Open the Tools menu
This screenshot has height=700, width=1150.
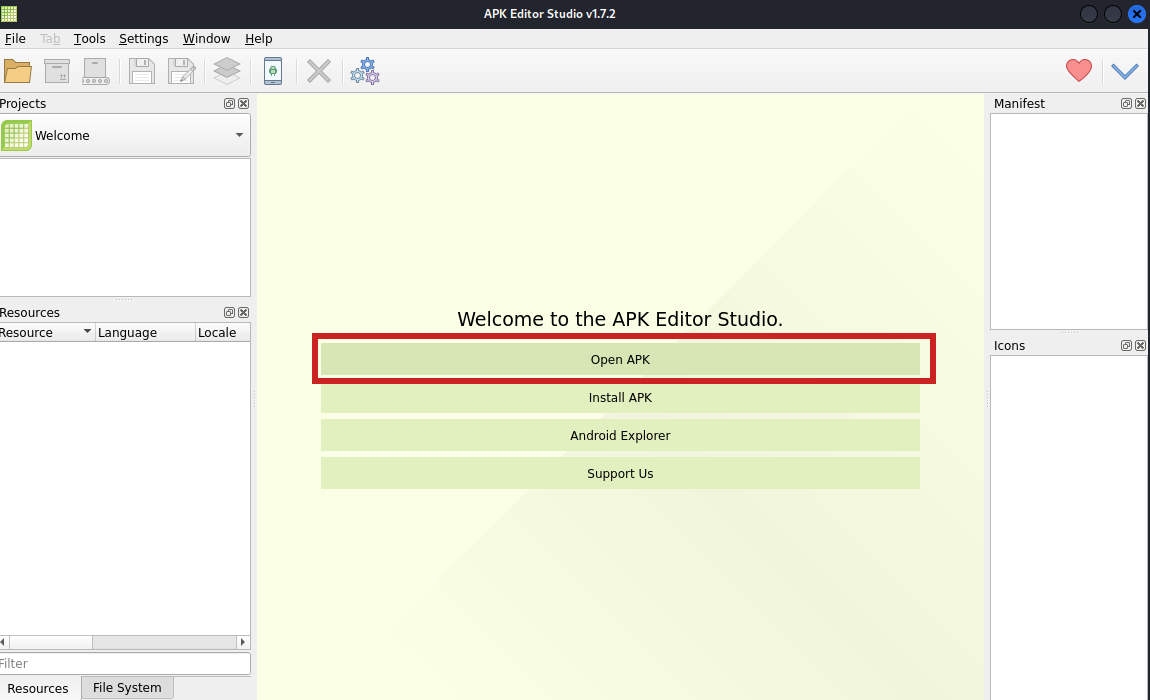89,39
